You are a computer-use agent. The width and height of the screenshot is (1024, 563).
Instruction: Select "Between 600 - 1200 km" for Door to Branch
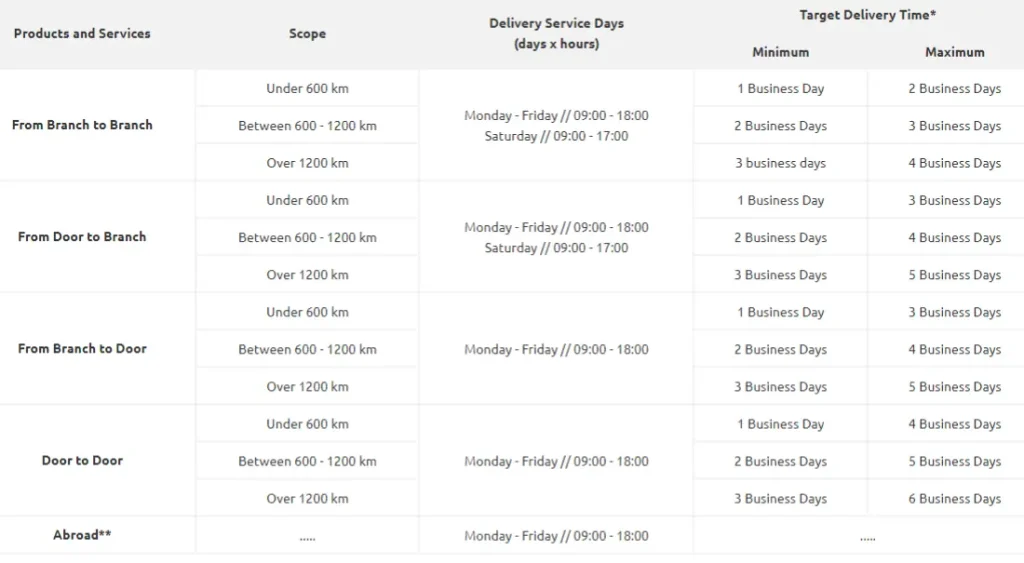coord(307,238)
